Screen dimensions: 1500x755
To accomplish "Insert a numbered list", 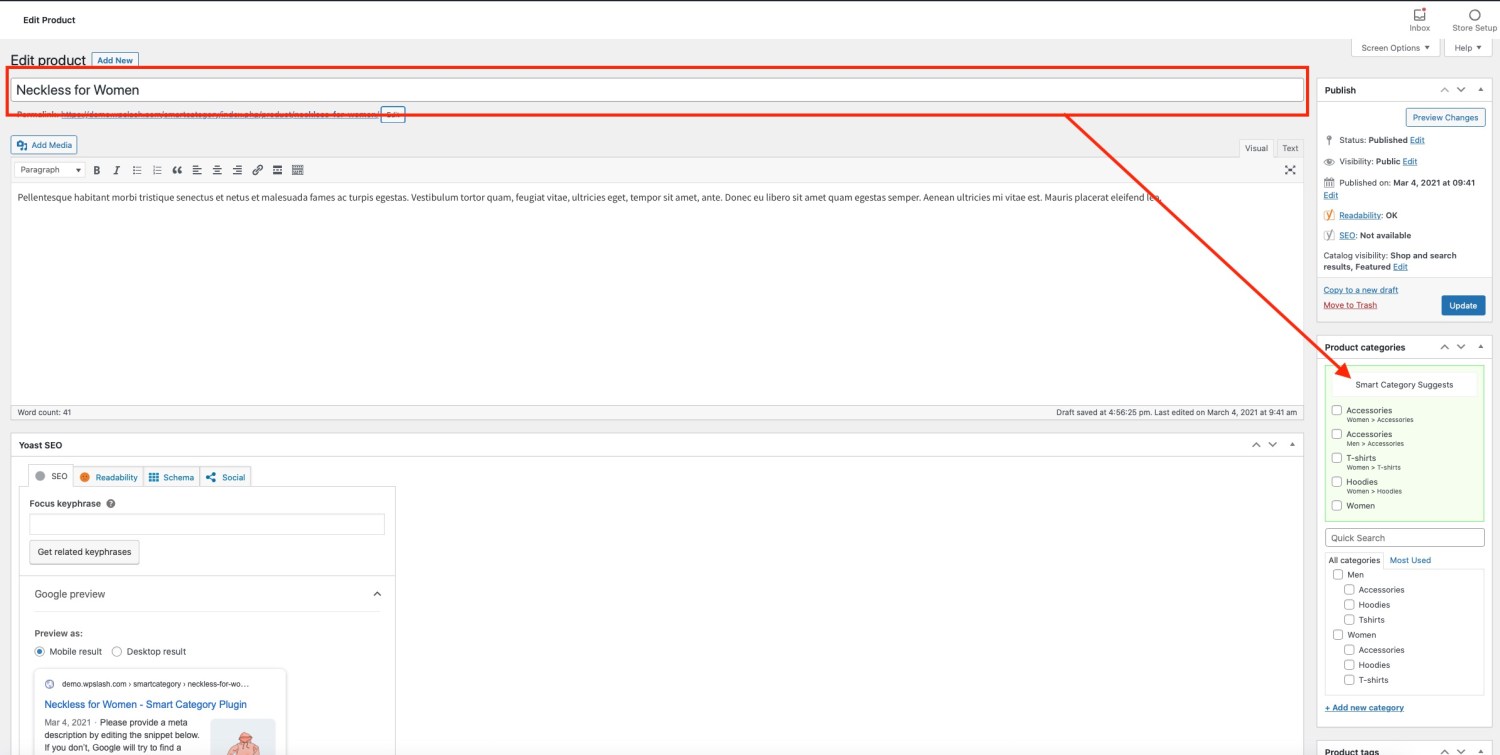I will [157, 170].
